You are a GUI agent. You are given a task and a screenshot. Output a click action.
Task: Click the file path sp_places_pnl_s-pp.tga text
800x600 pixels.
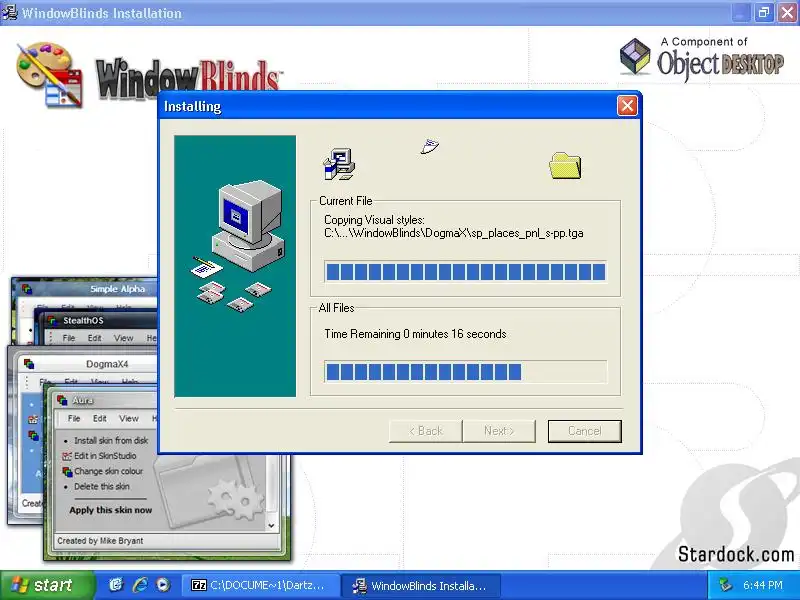tap(454, 233)
